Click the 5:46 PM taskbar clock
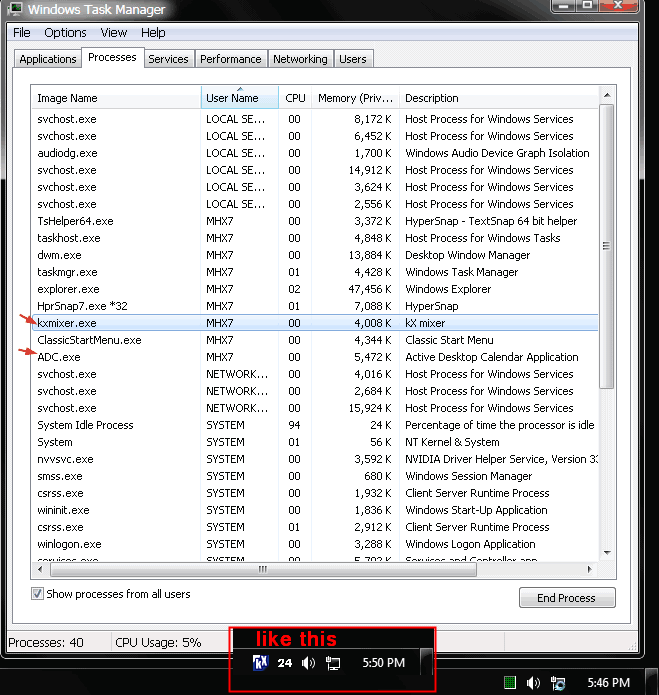This screenshot has height=695, width=659. click(x=608, y=683)
